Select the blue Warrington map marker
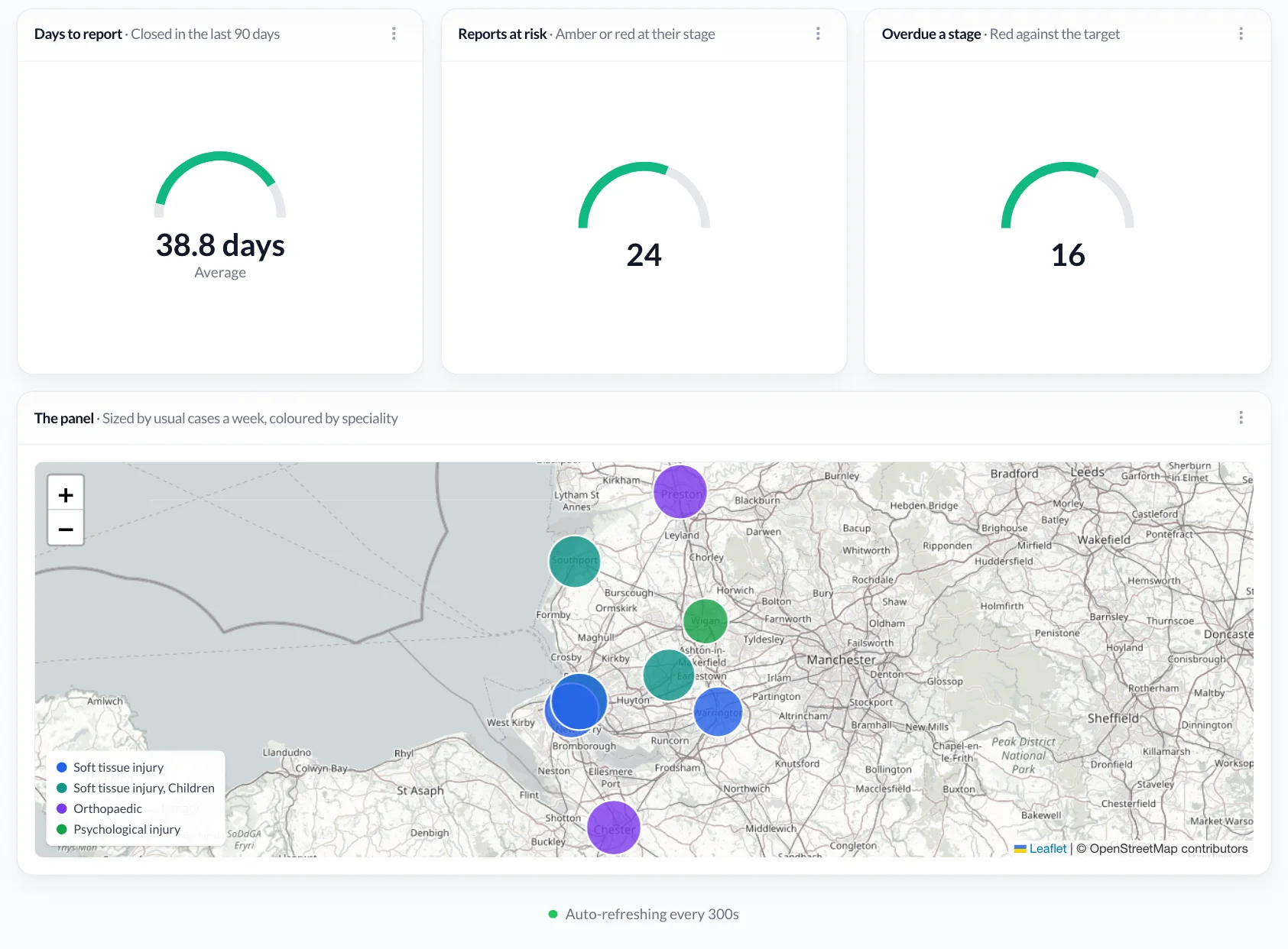Screen dimensions: 1288x949 [x=718, y=711]
